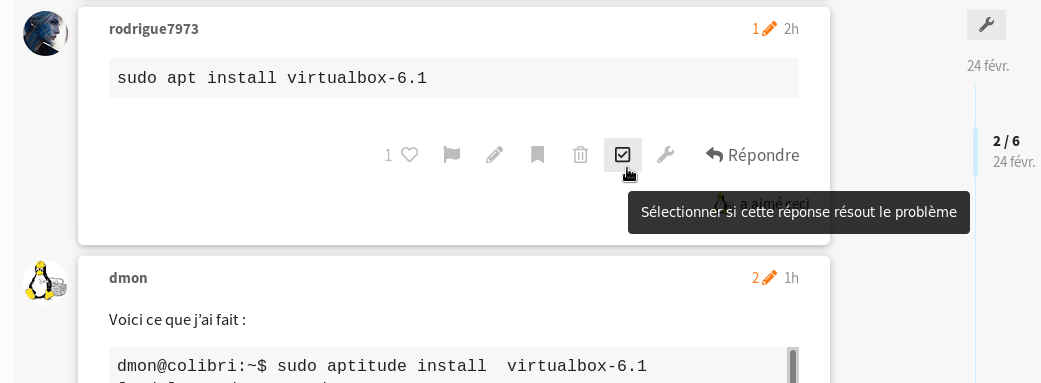Flag rodrigue7973's post
This screenshot has width=1041, height=383.
tap(451, 155)
